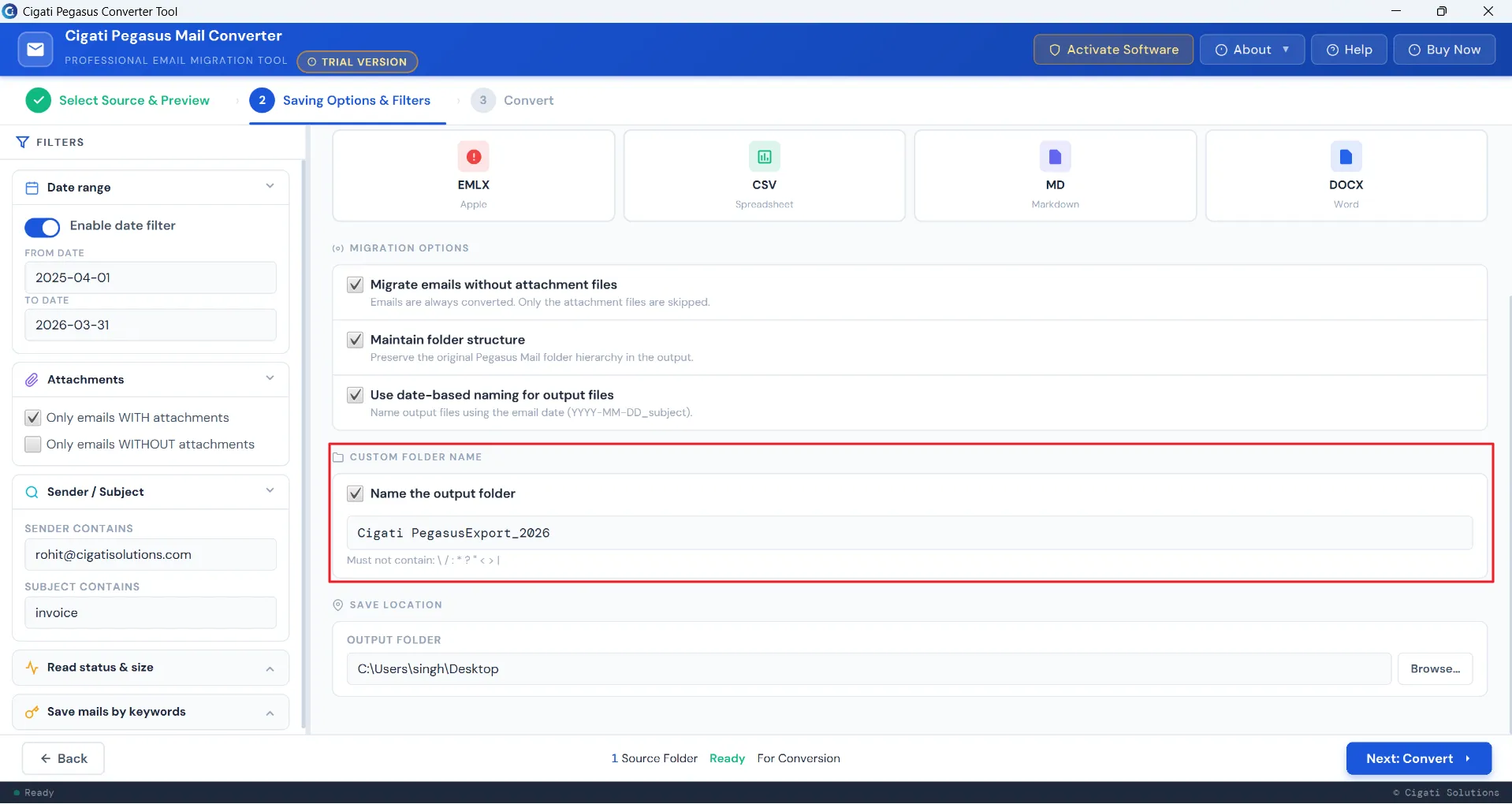Click the Activate Software button
This screenshot has width=1512, height=804.
pyautogui.click(x=1113, y=50)
